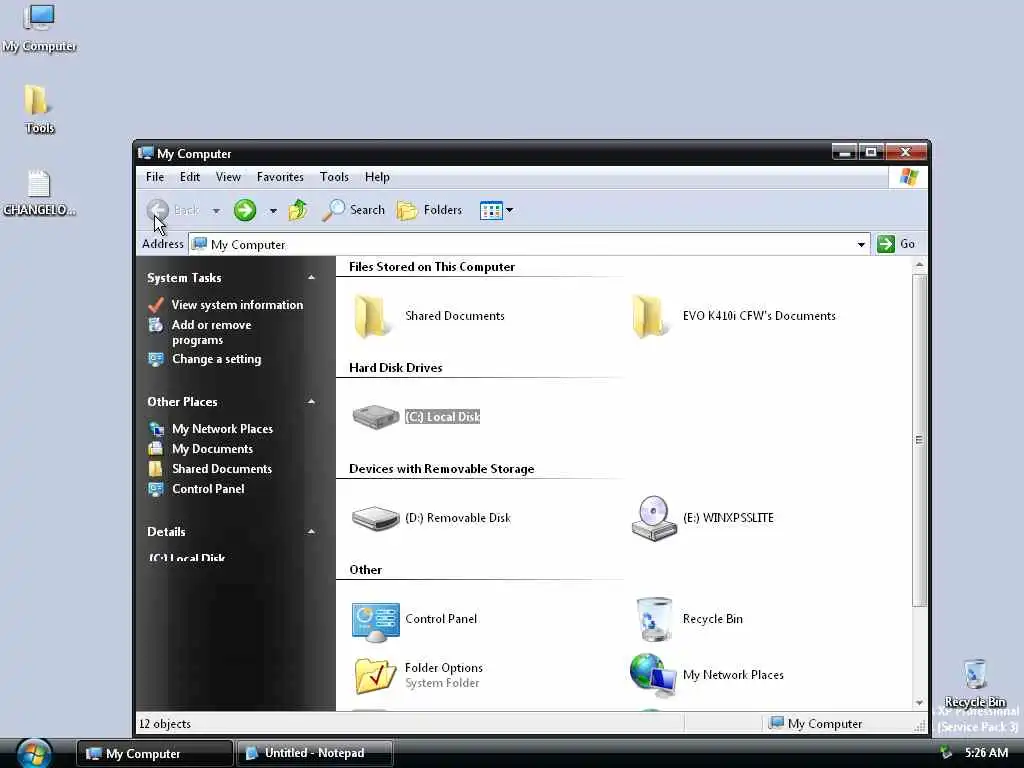Select the Folder Options icon
Screen dimensions: 1024x768
375,675
